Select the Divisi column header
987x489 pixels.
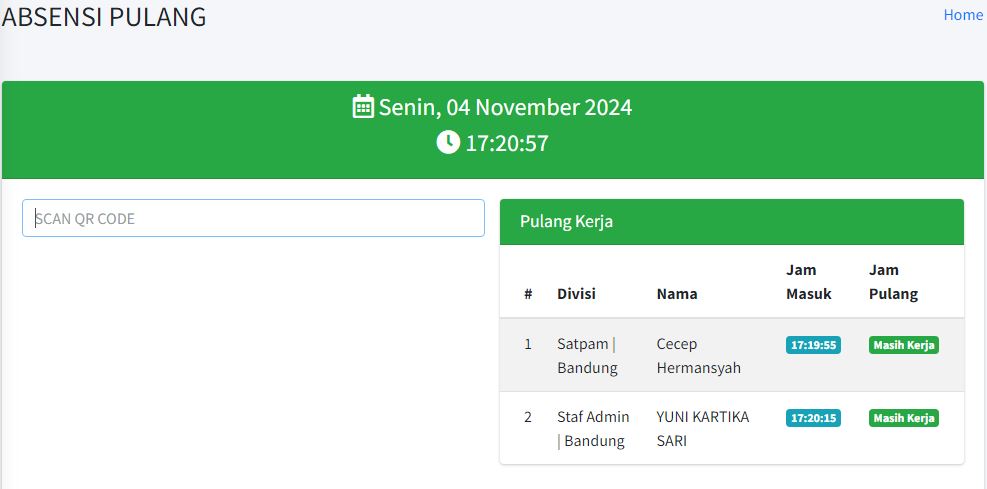tap(576, 294)
